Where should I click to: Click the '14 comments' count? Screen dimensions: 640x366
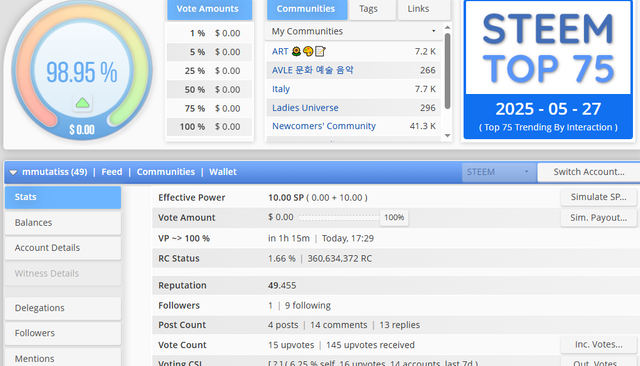click(339, 325)
